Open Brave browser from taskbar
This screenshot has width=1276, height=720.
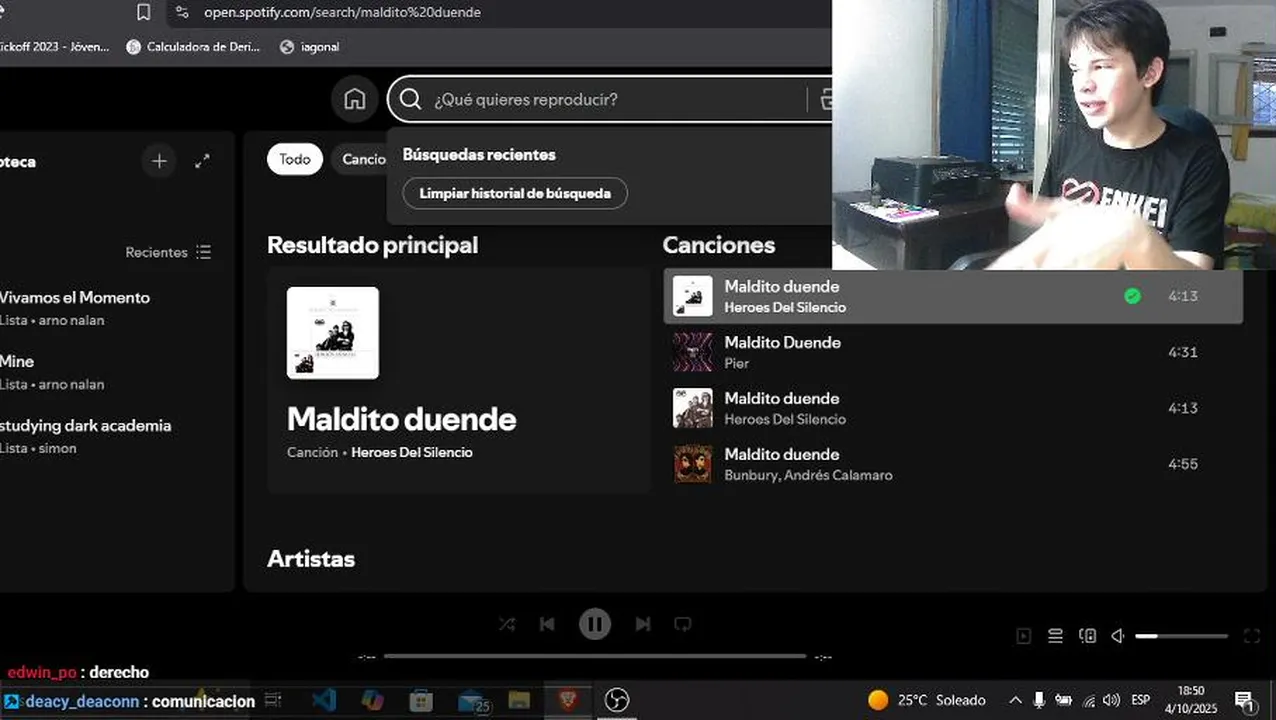pos(568,701)
